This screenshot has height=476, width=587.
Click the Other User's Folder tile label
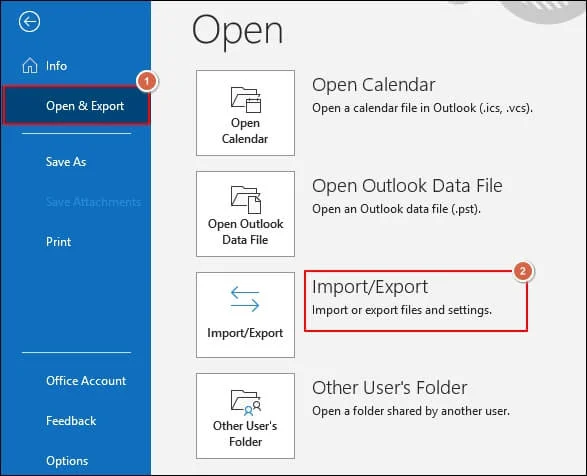245,434
